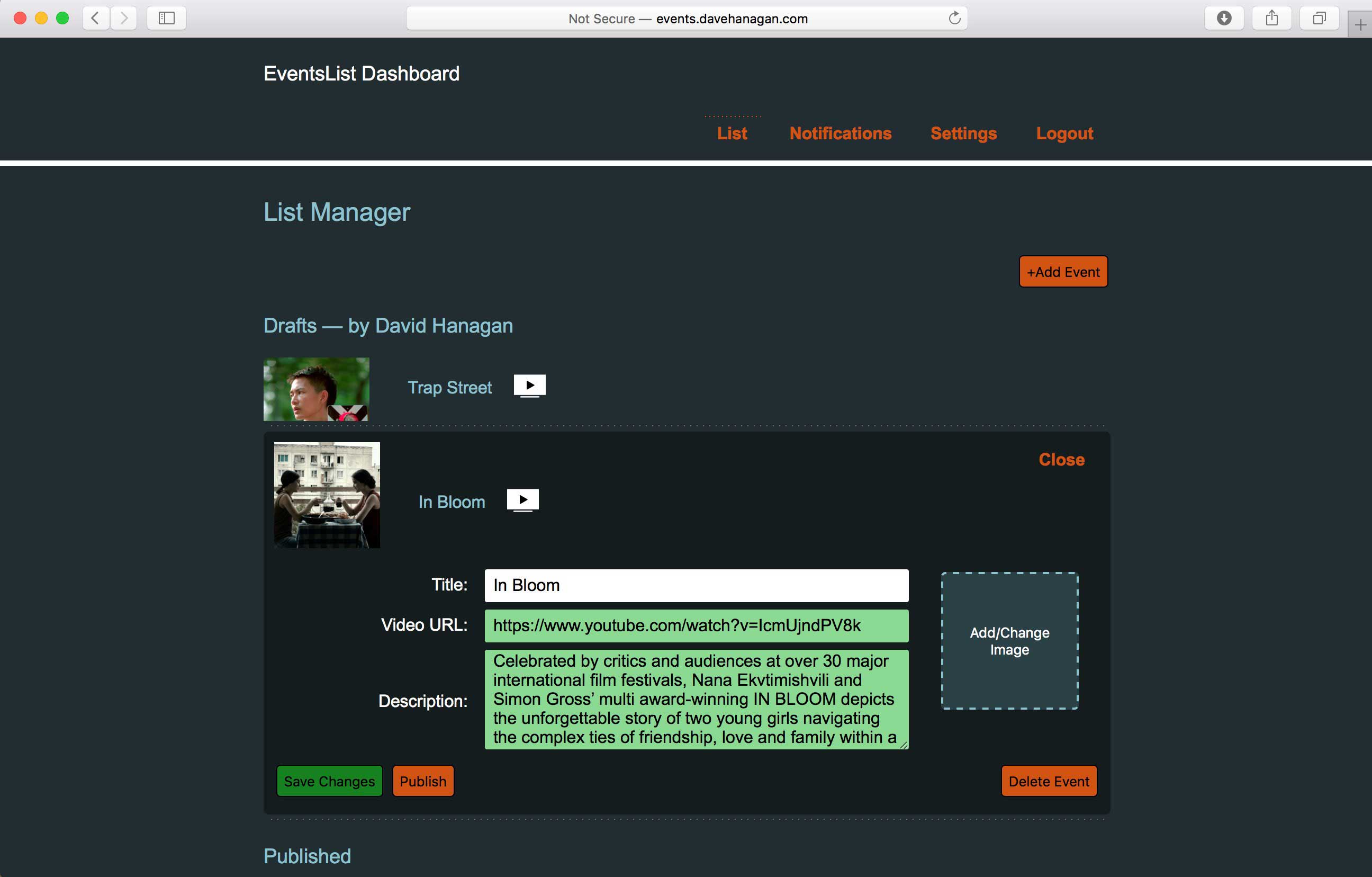Click Add/Change Image for In Bloom
The height and width of the screenshot is (877, 1372).
(1008, 641)
